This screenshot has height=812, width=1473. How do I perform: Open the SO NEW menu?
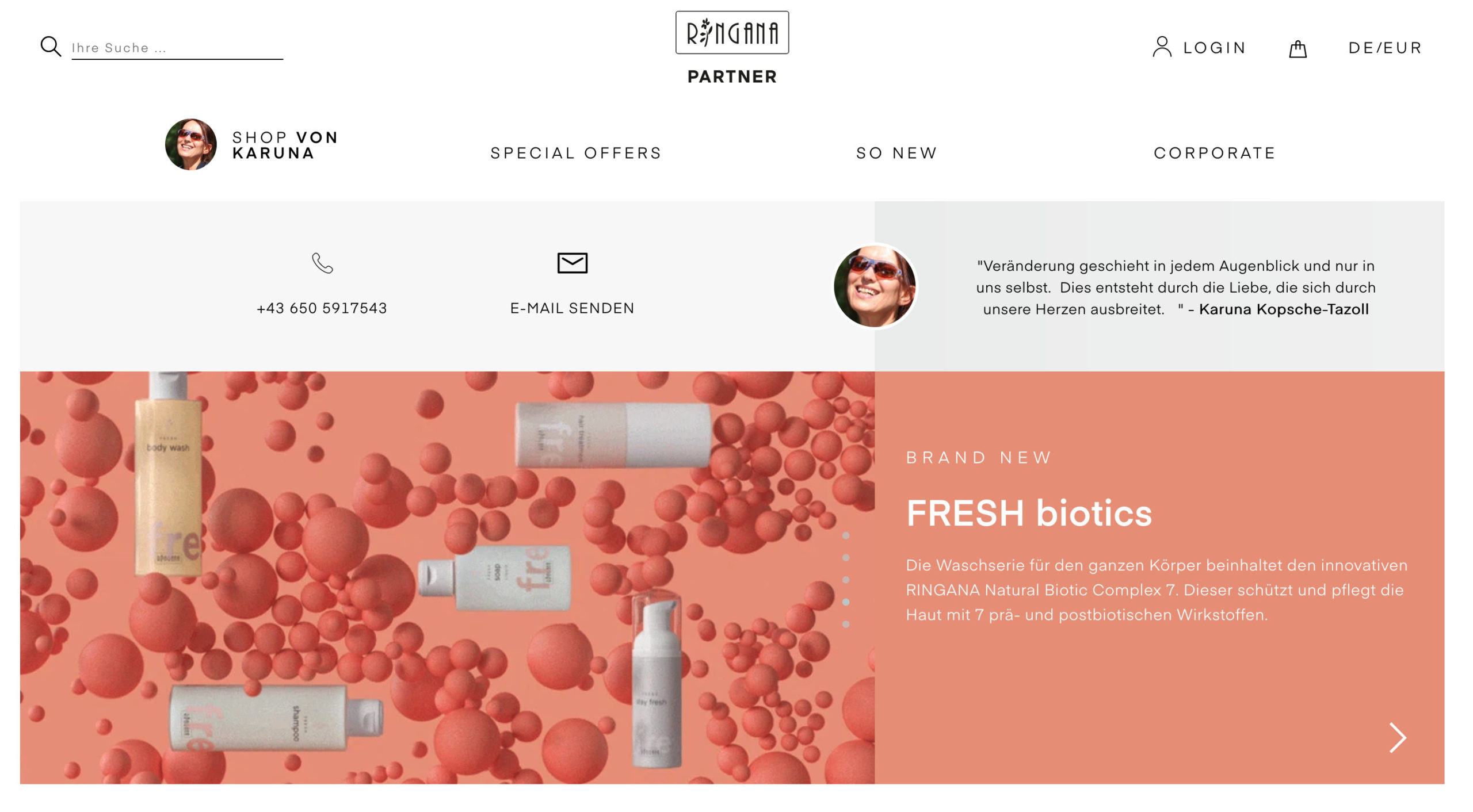click(896, 153)
